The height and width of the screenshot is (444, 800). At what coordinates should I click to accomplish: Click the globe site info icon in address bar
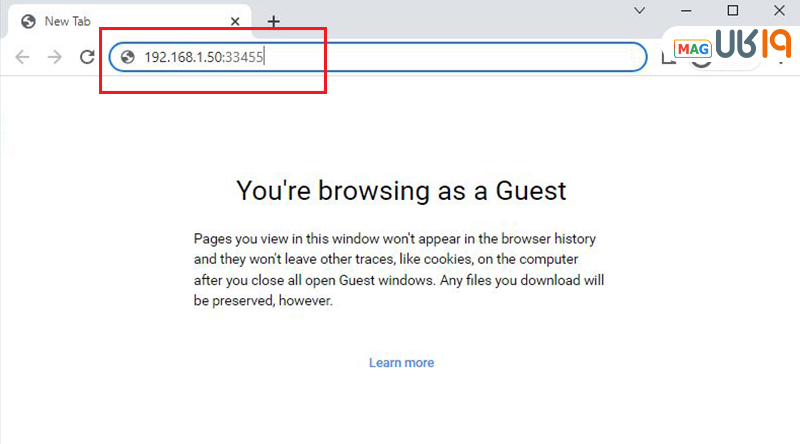(x=127, y=57)
